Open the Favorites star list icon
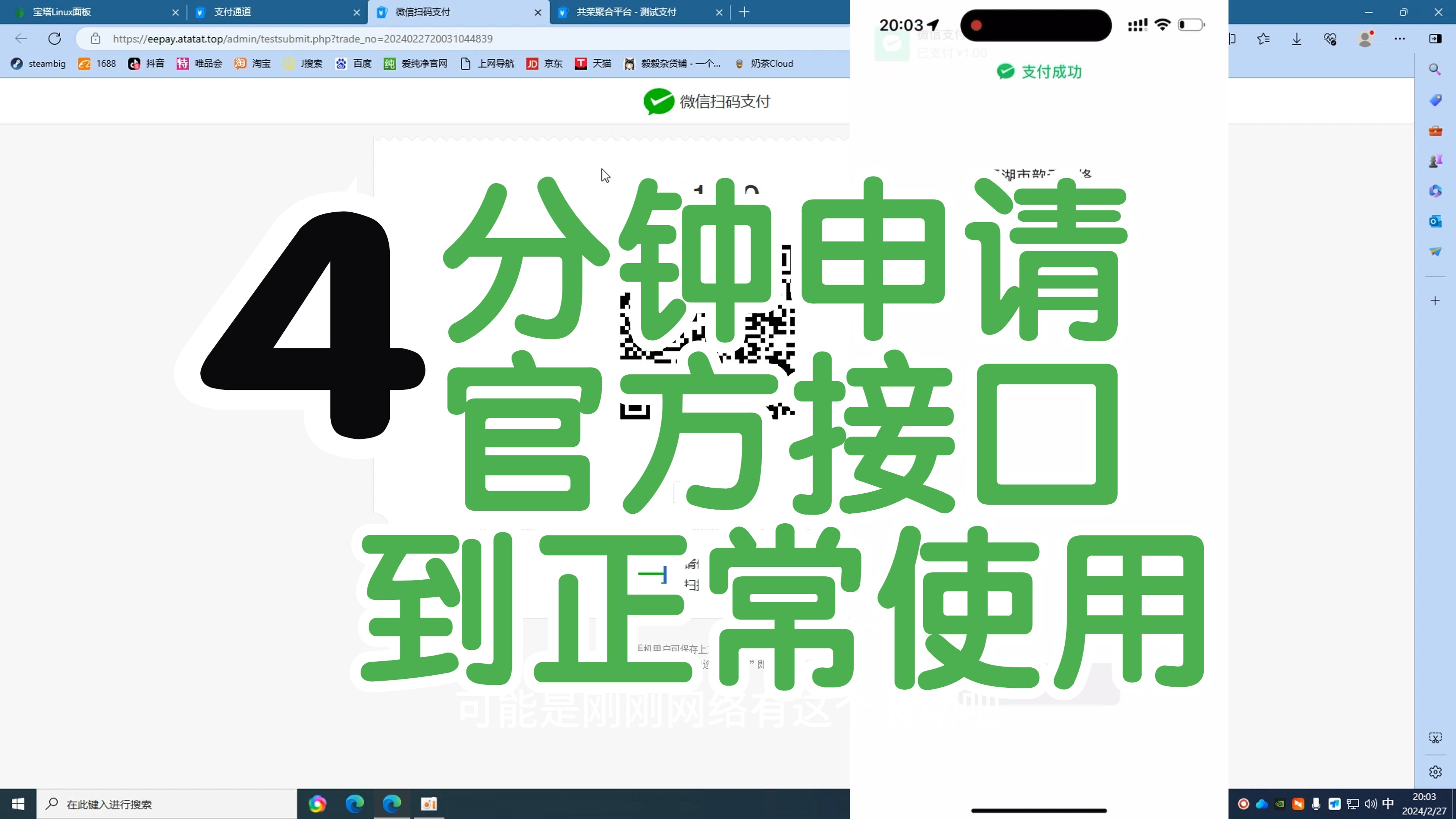 point(1263,38)
